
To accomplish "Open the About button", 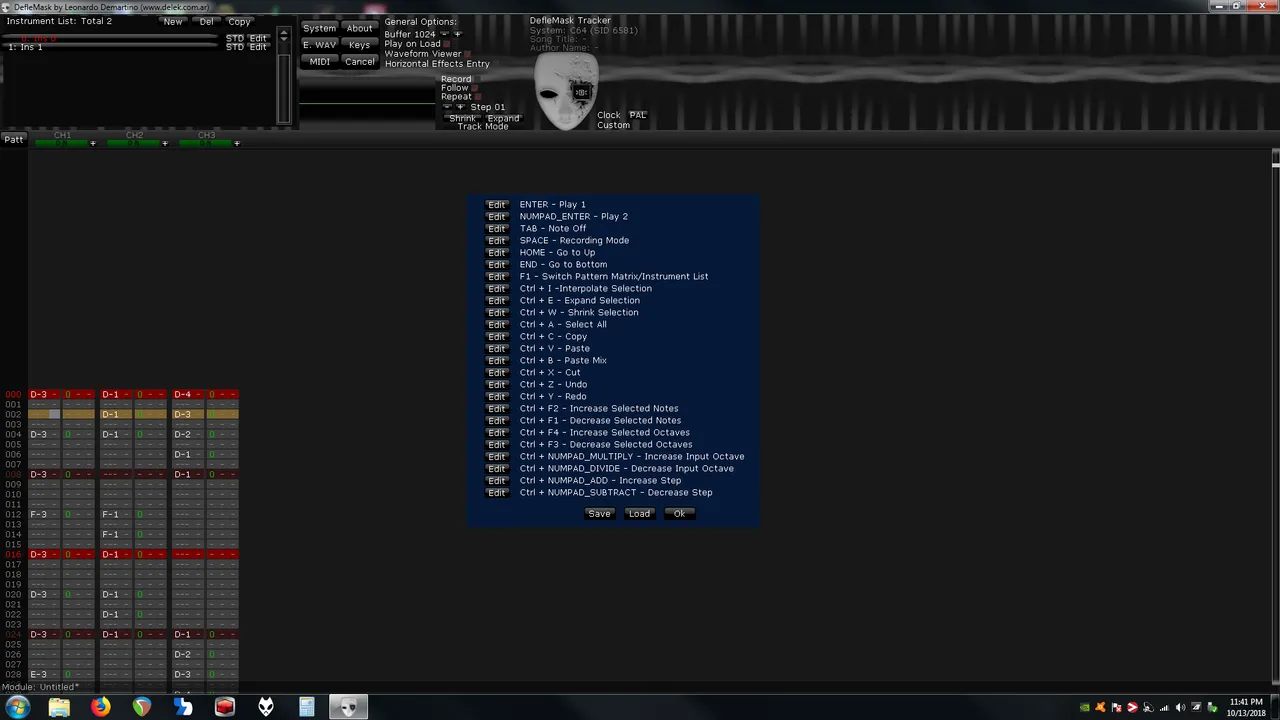I will (x=359, y=28).
